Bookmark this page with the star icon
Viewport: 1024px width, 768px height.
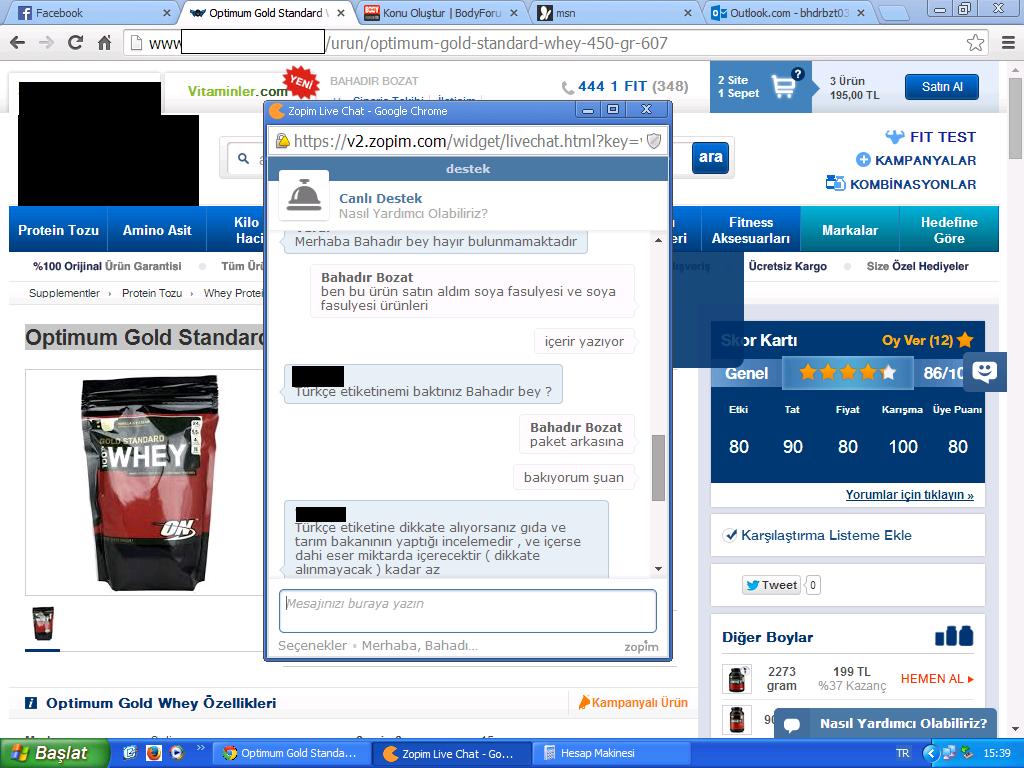coord(975,43)
